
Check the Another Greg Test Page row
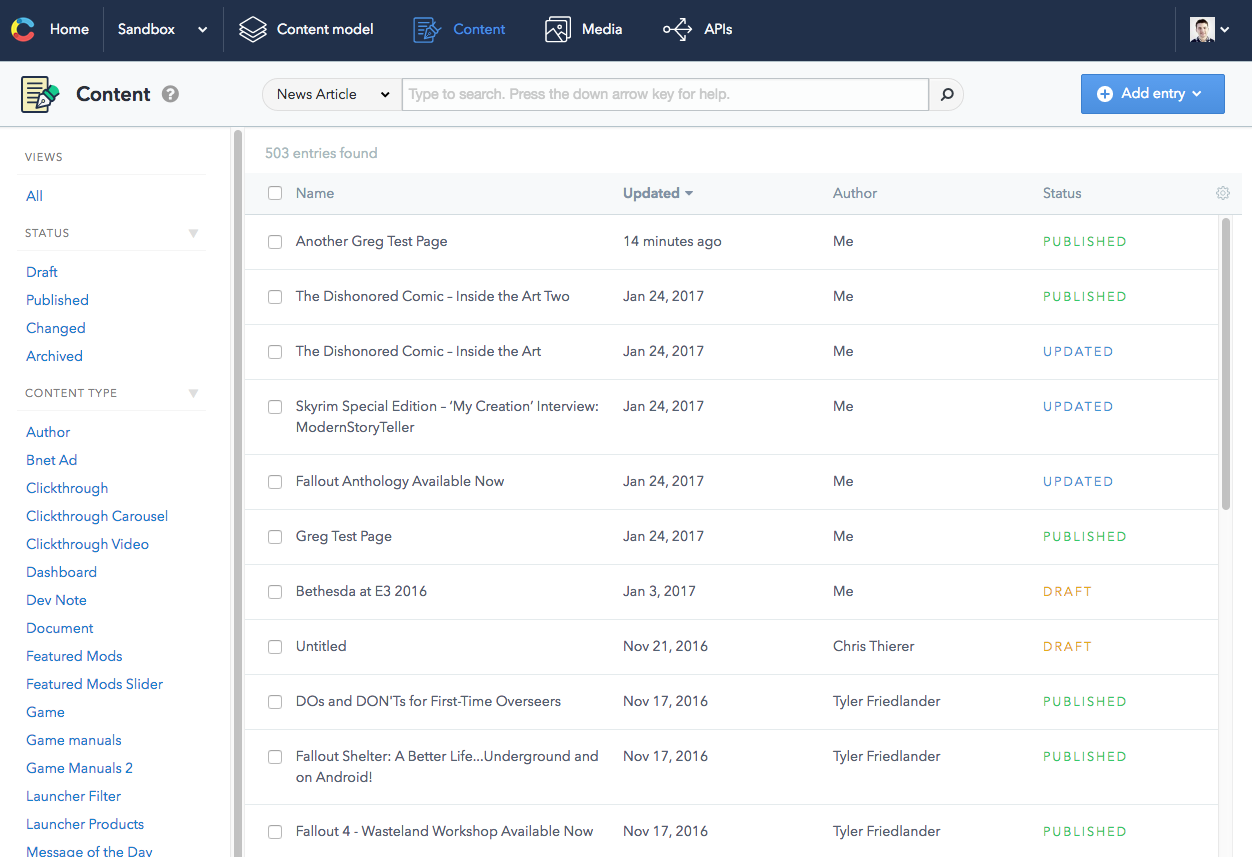[x=275, y=241]
